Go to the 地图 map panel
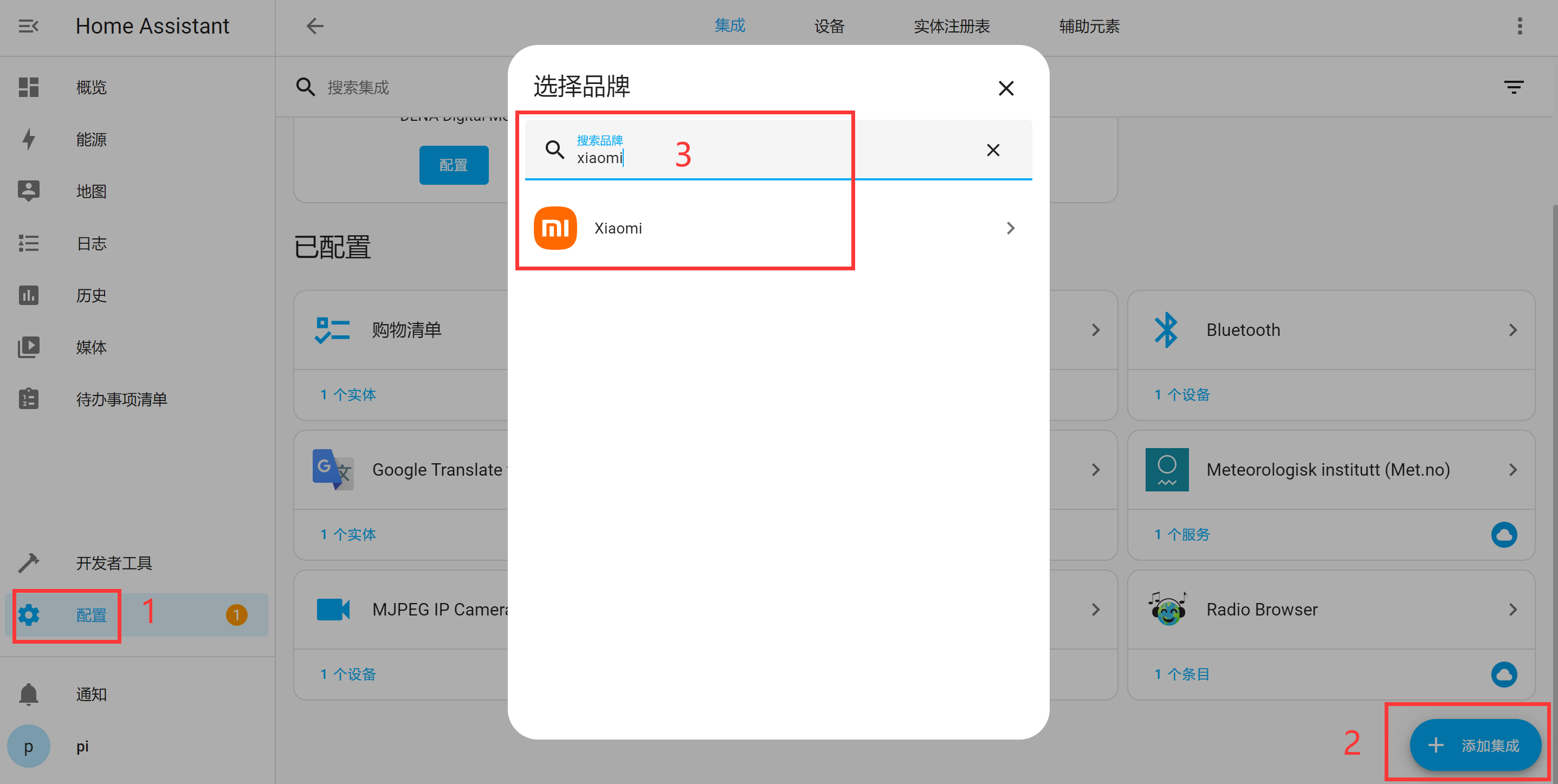 (137, 191)
